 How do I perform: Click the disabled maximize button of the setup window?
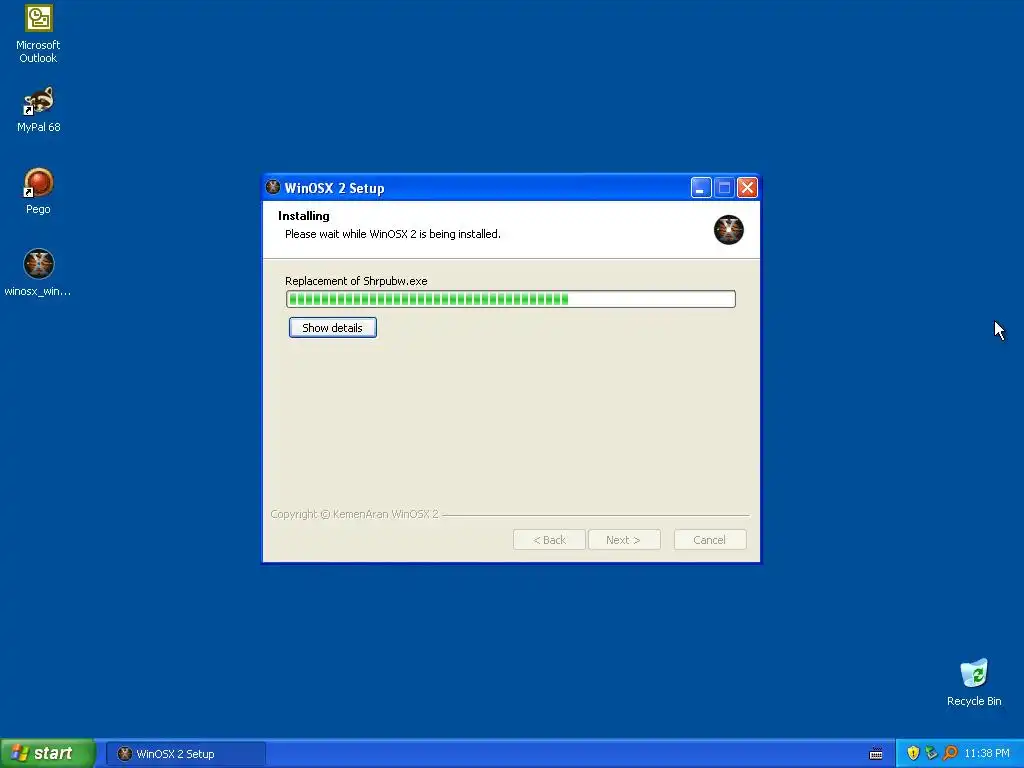pyautogui.click(x=724, y=188)
